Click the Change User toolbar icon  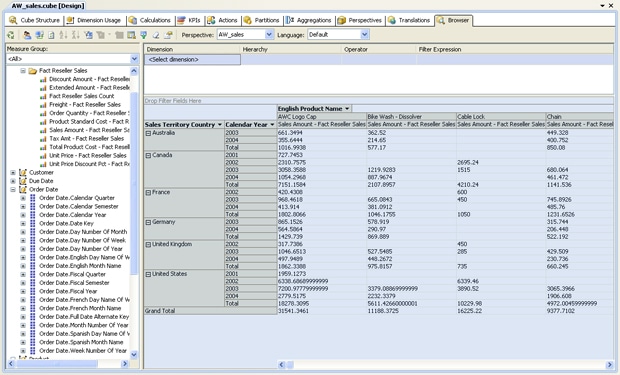point(27,35)
